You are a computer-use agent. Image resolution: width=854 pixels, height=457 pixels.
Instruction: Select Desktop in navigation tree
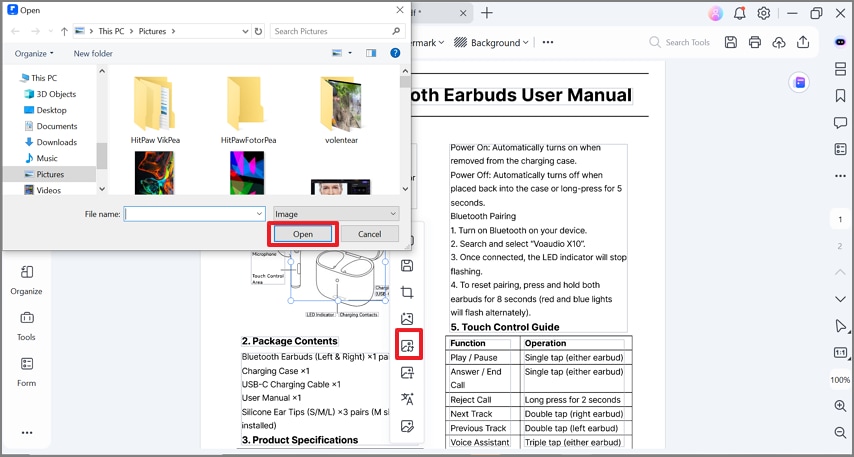(x=51, y=109)
